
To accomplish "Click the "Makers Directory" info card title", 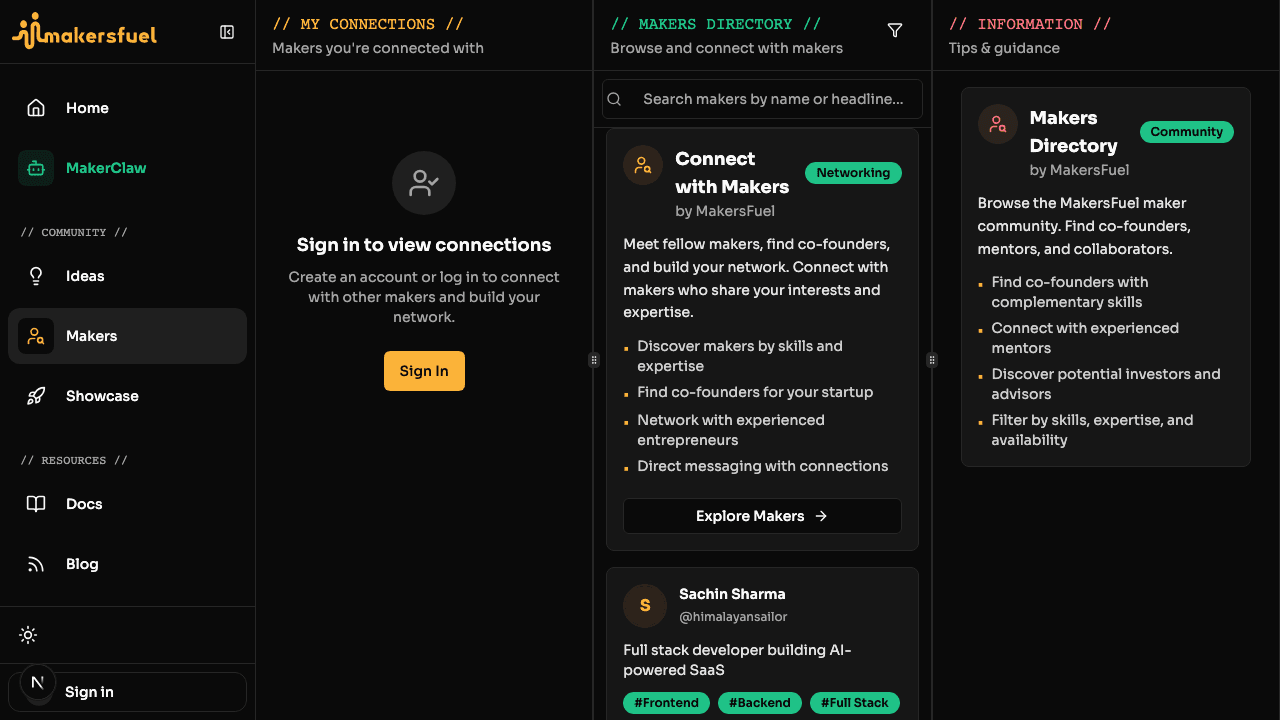I will click(x=1074, y=132).
